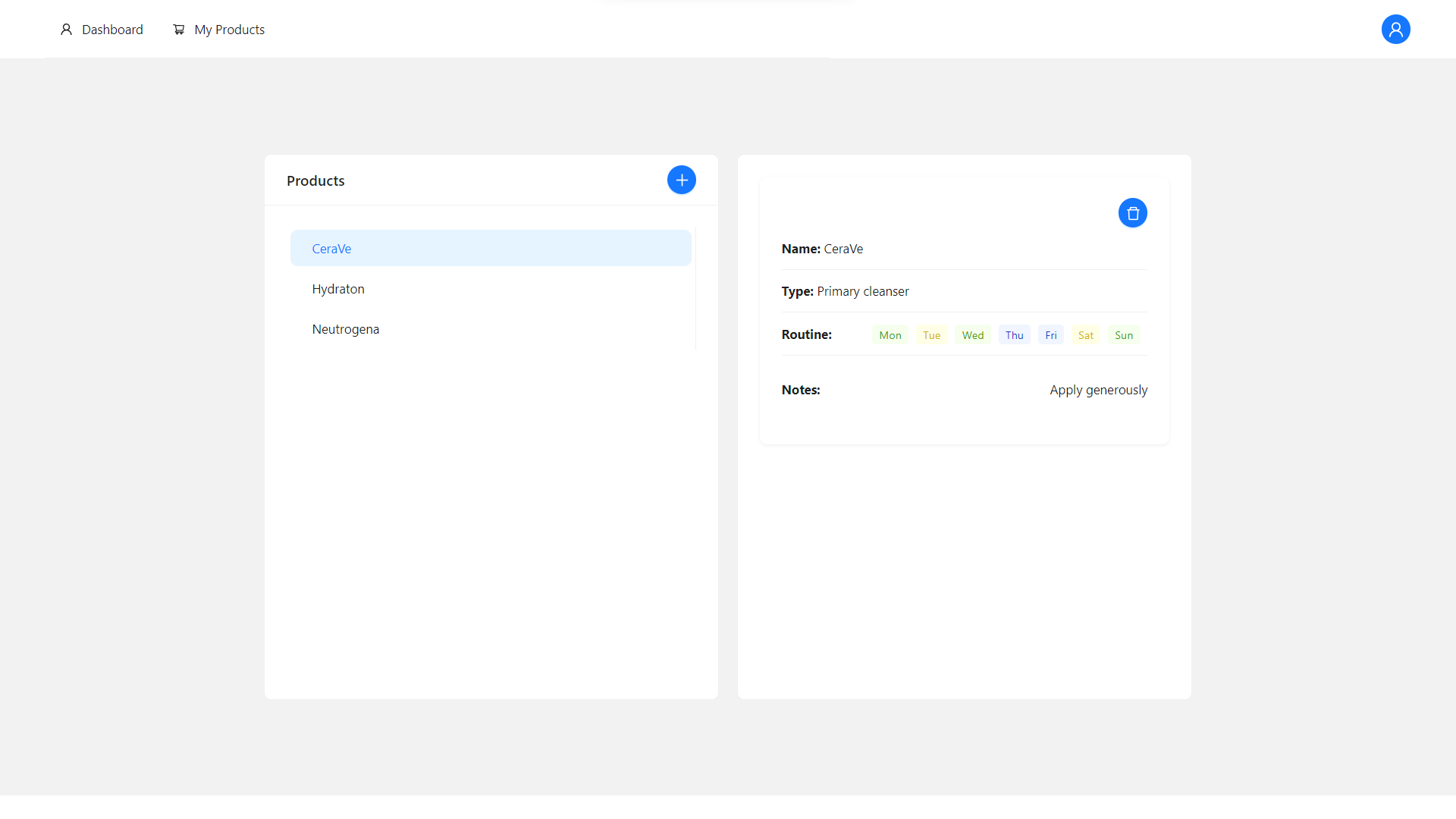Image resolution: width=1456 pixels, height=819 pixels.
Task: Click the Apply generously notes text
Action: tap(1098, 390)
